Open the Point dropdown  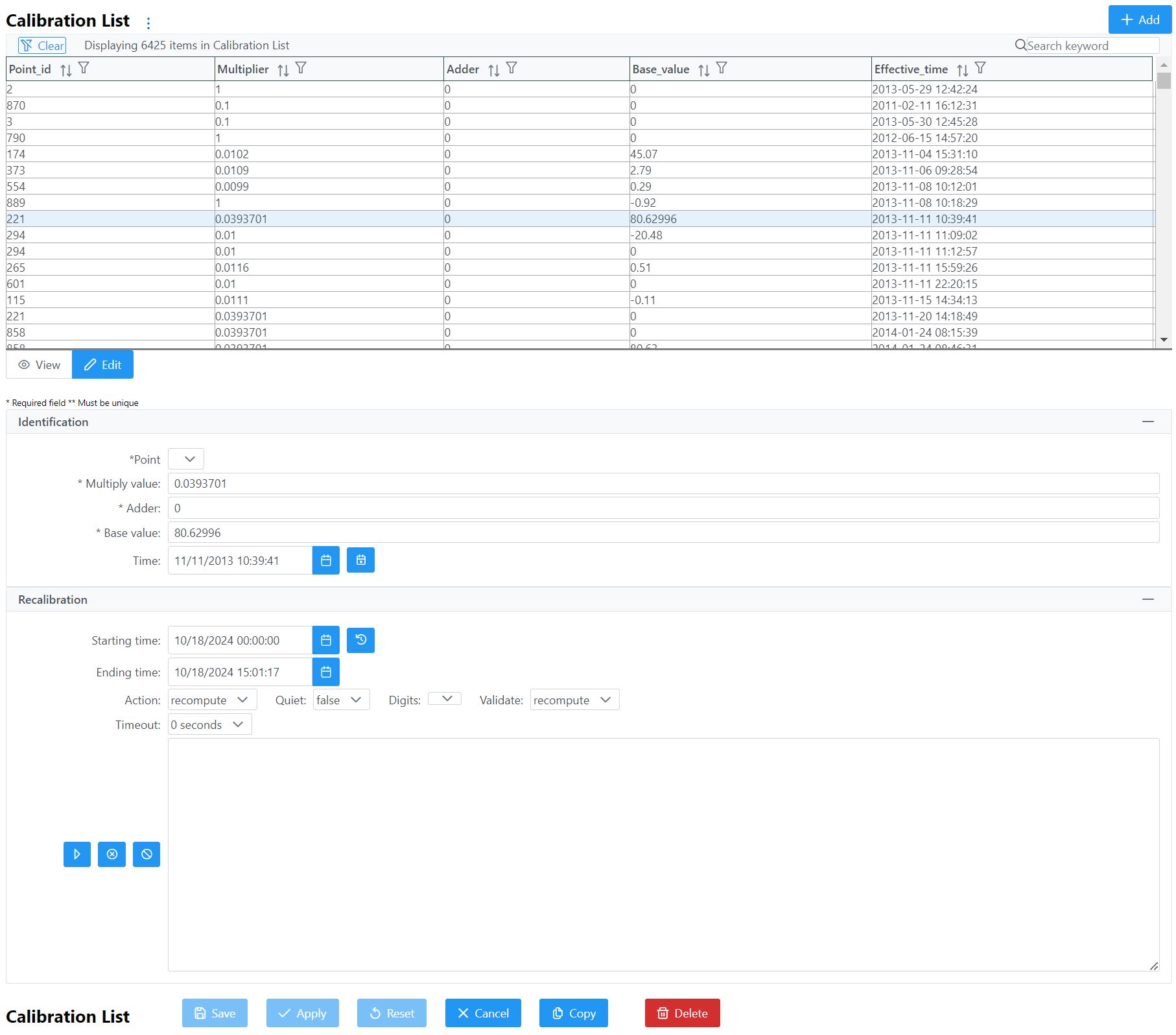coord(186,459)
